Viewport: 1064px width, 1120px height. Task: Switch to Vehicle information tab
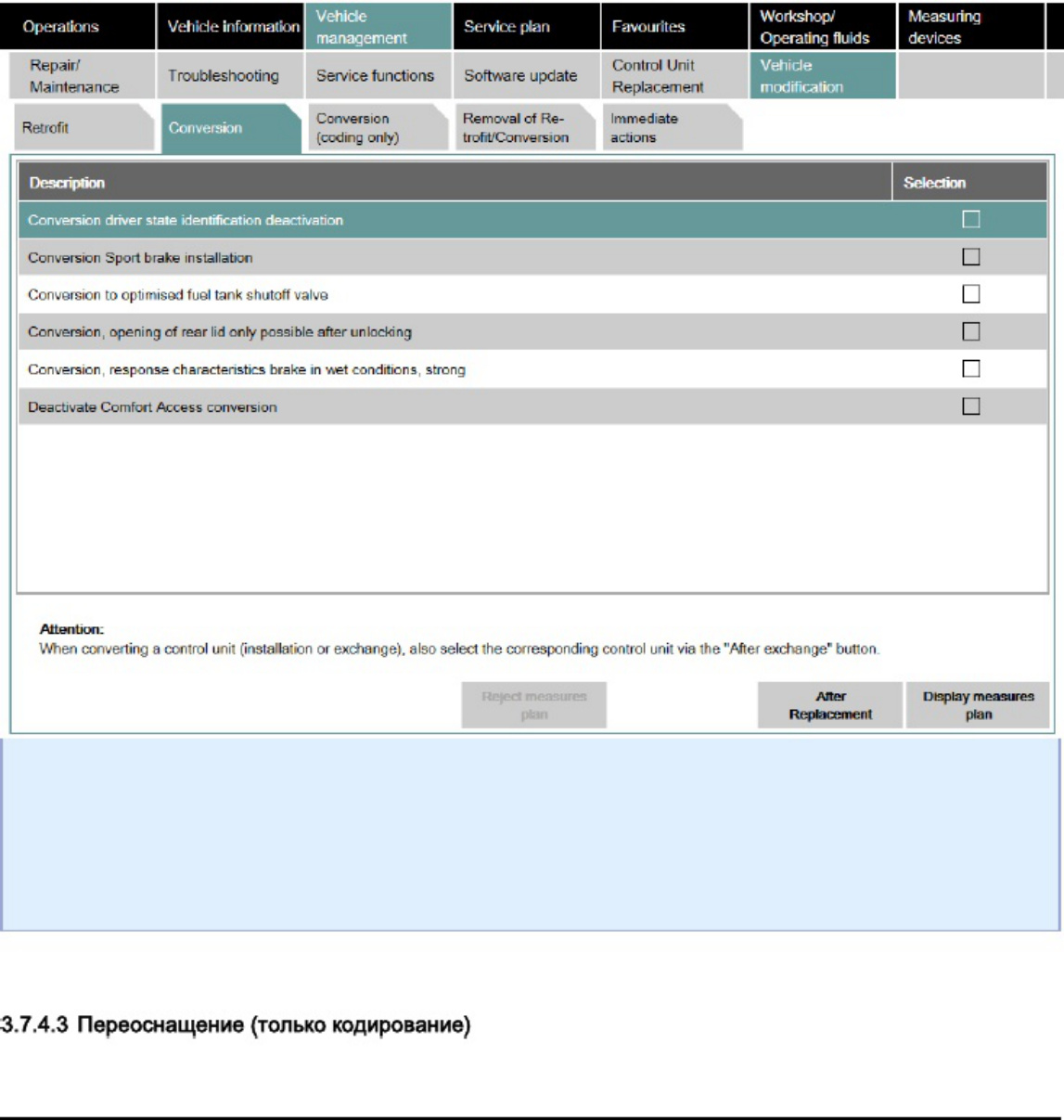[x=230, y=27]
